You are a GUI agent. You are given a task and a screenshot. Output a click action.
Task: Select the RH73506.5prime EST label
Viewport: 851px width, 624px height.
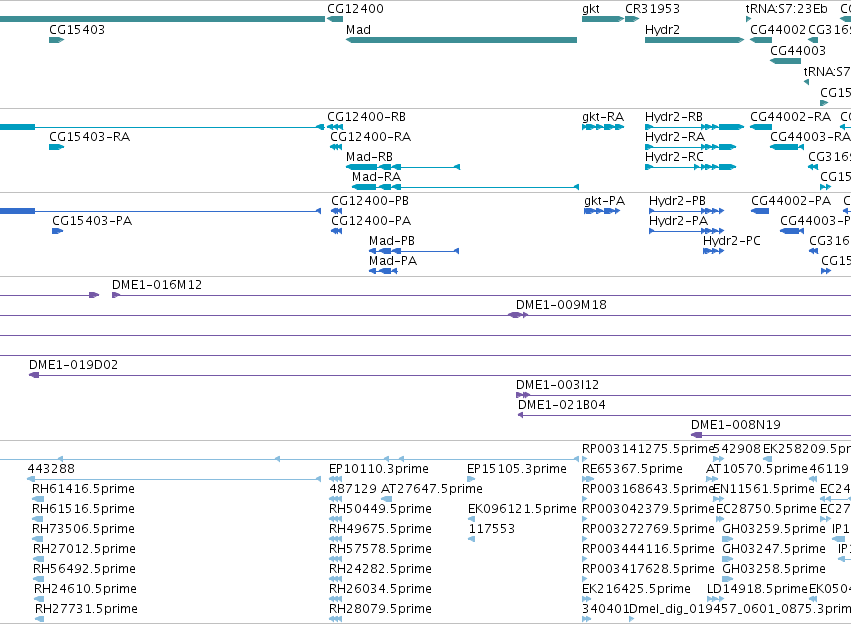[x=84, y=529]
